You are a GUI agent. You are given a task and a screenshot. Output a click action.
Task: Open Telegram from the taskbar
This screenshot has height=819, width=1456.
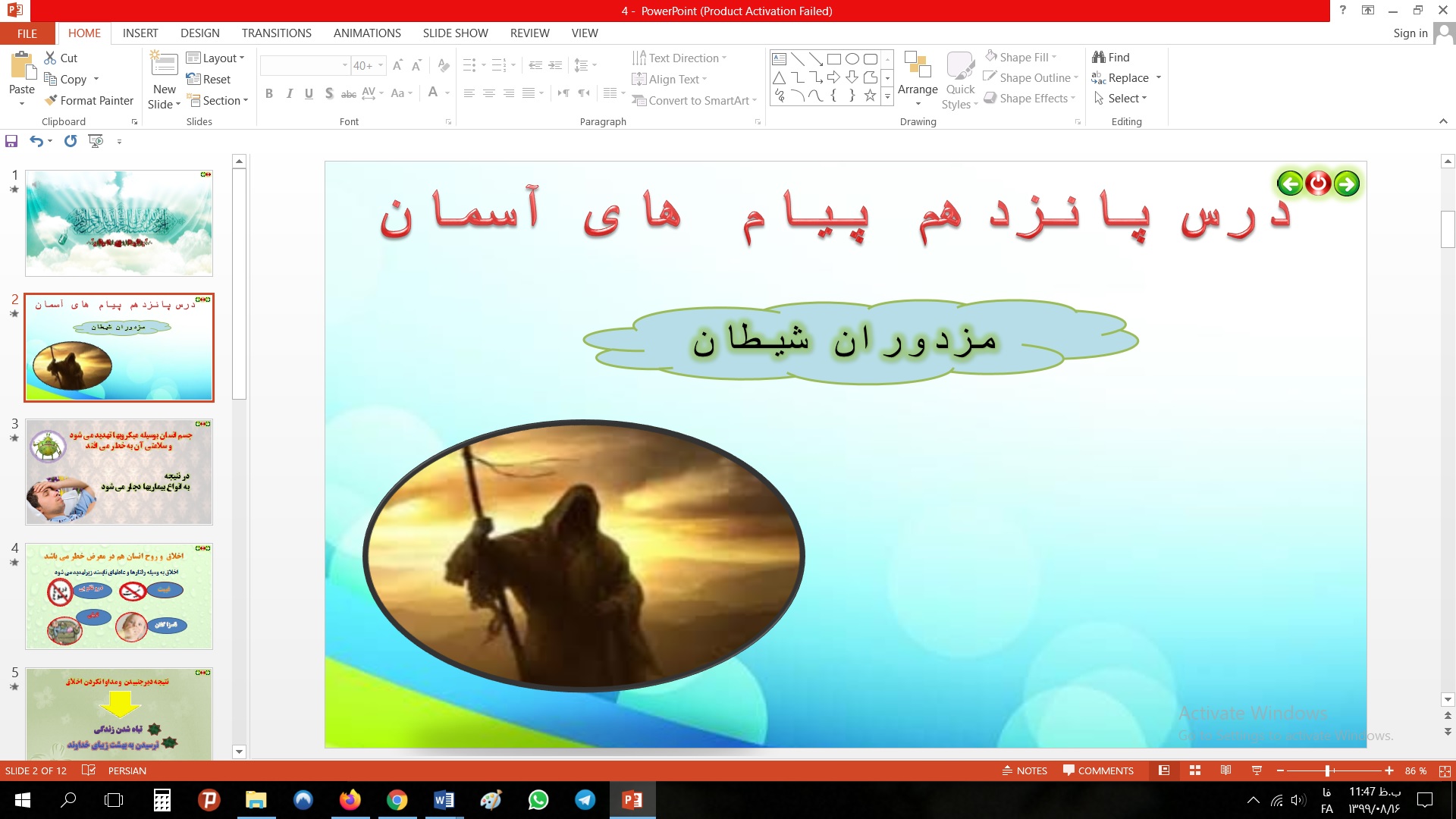585,800
